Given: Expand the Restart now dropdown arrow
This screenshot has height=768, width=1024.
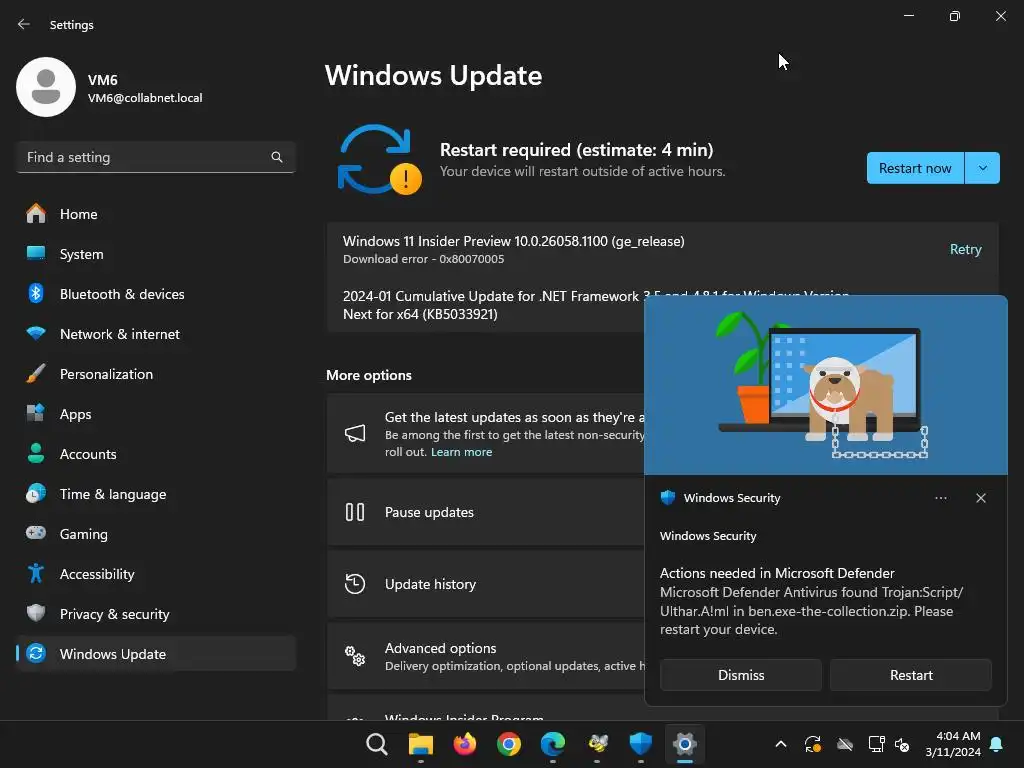Looking at the screenshot, I should click(982, 168).
